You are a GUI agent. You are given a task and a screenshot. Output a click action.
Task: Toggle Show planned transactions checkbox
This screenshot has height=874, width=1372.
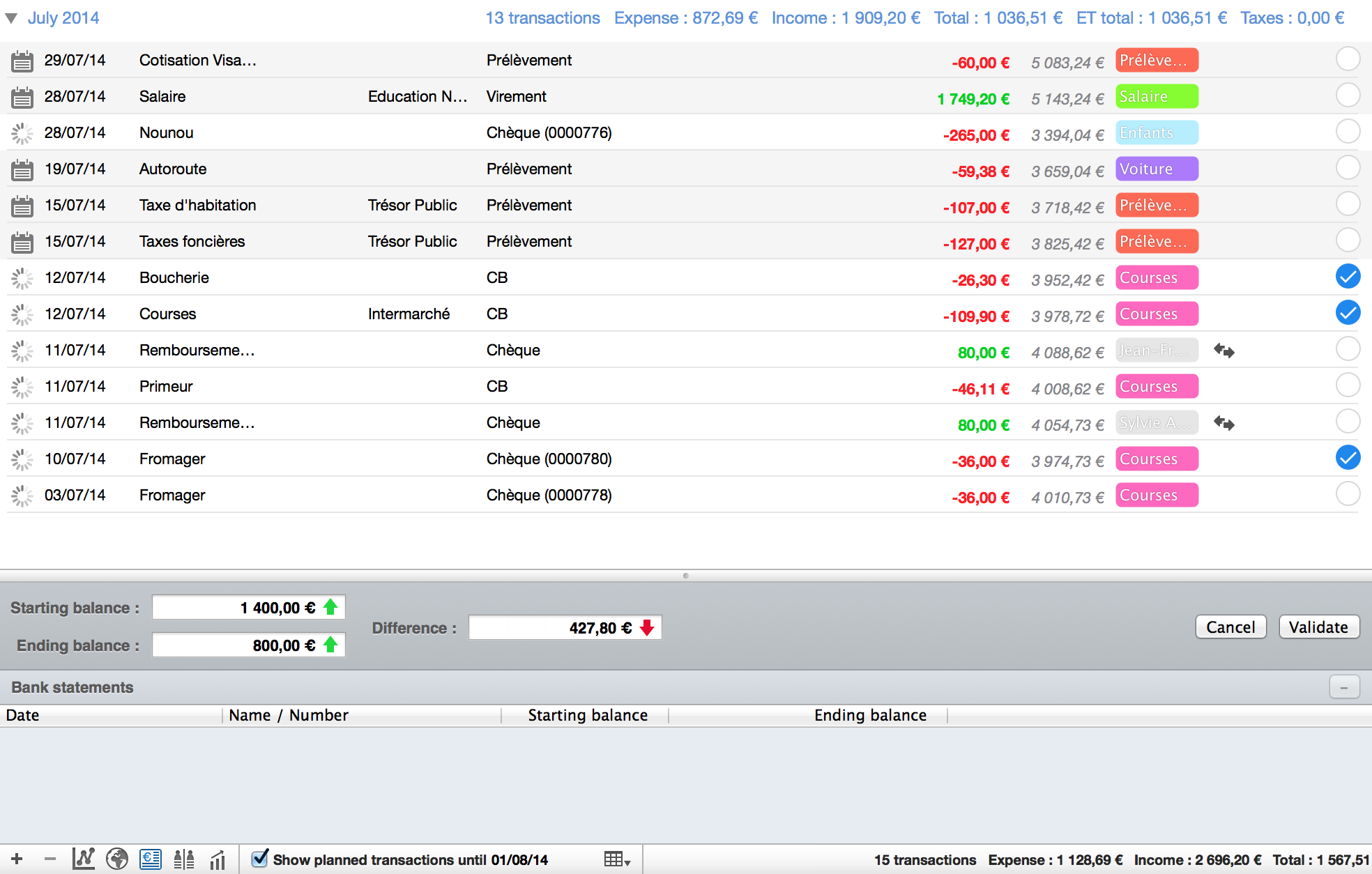tap(259, 859)
